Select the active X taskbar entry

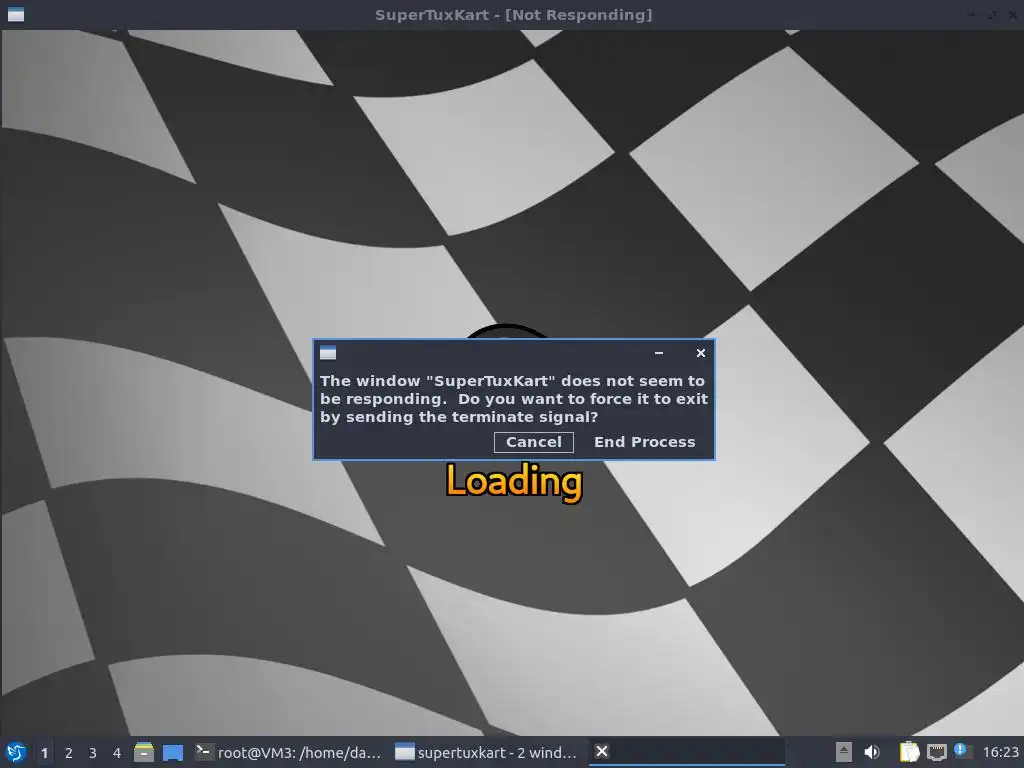[686, 752]
